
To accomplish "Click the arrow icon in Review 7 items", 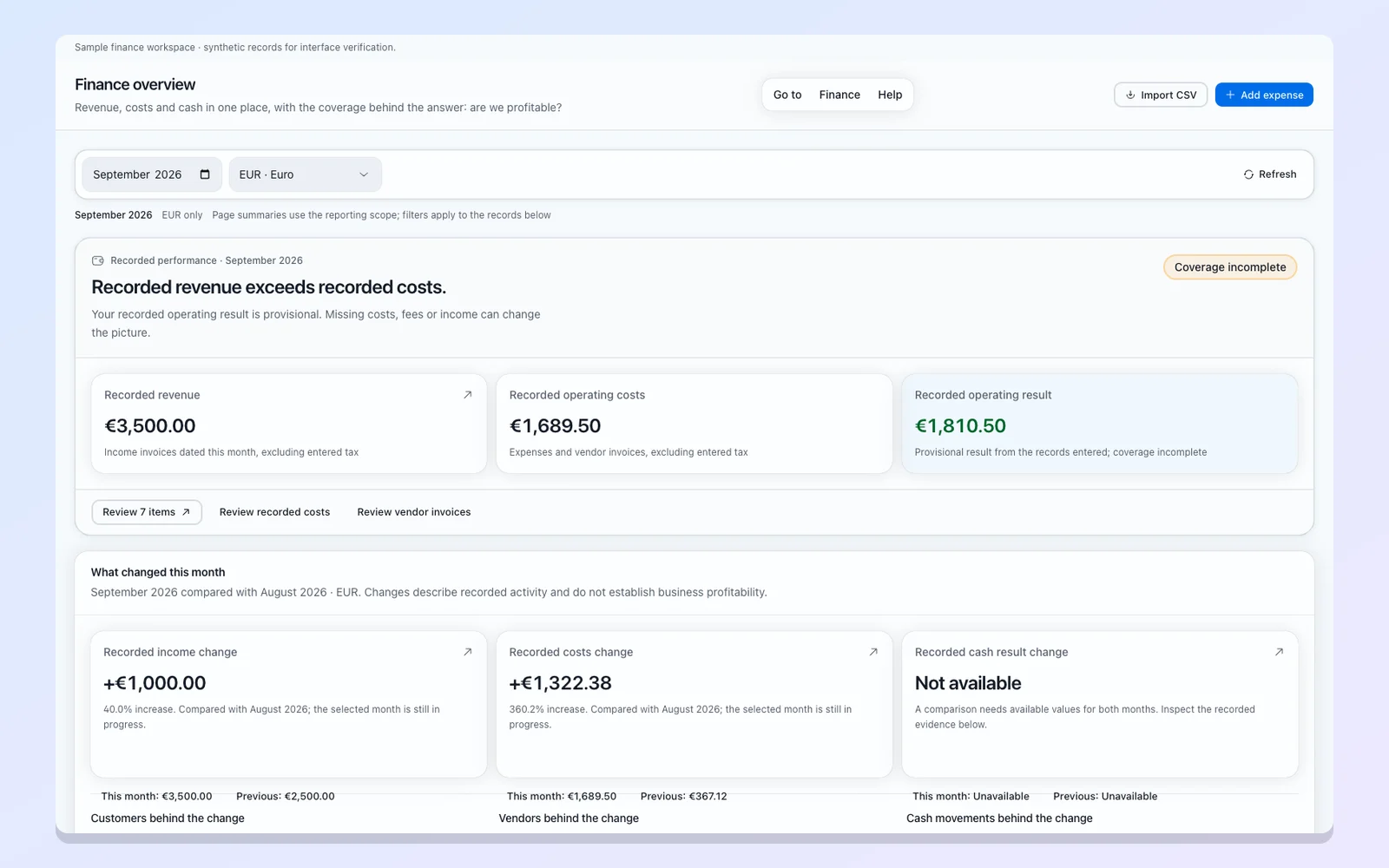I will 186,512.
